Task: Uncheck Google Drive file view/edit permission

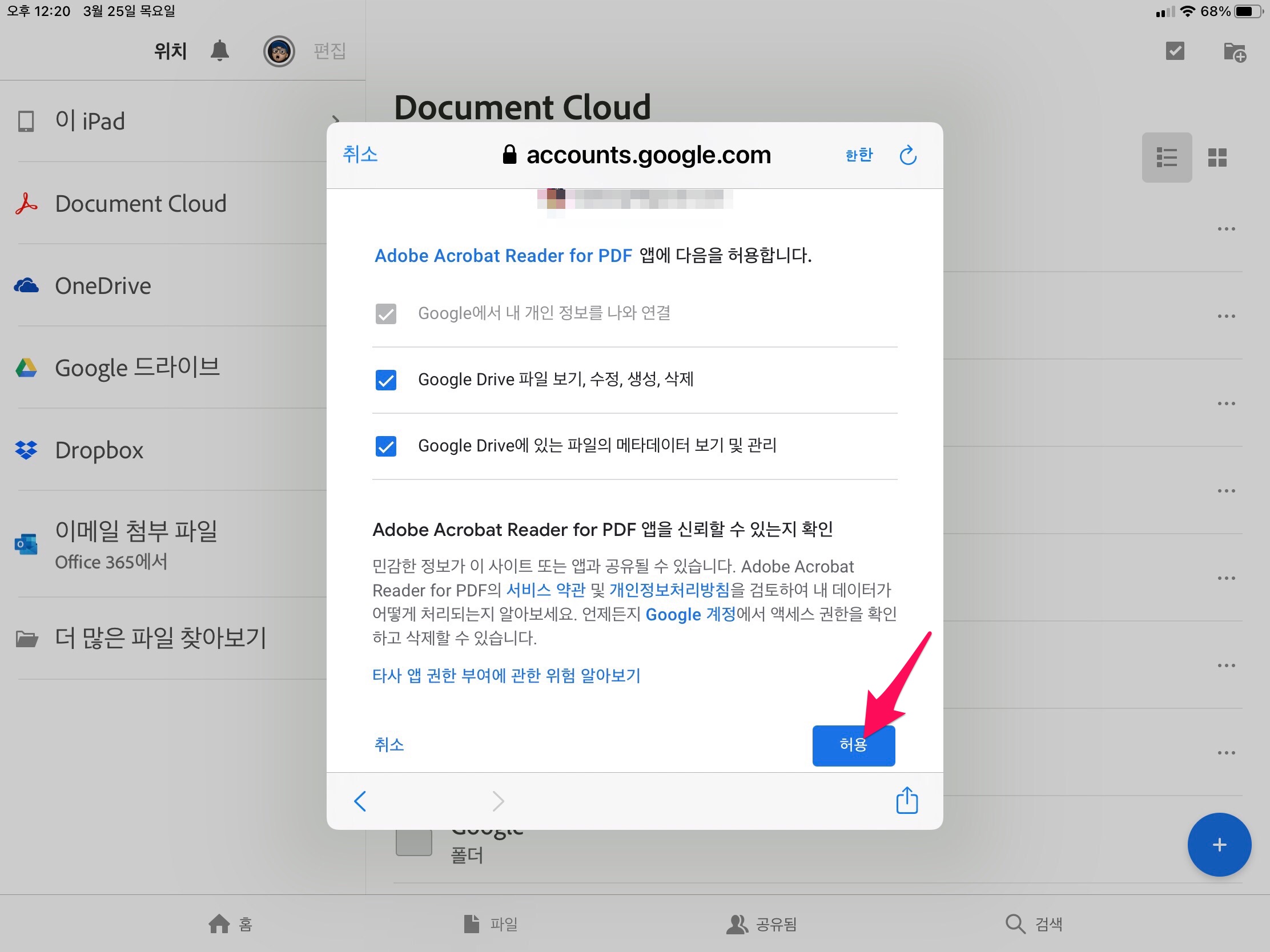Action: 386,380
